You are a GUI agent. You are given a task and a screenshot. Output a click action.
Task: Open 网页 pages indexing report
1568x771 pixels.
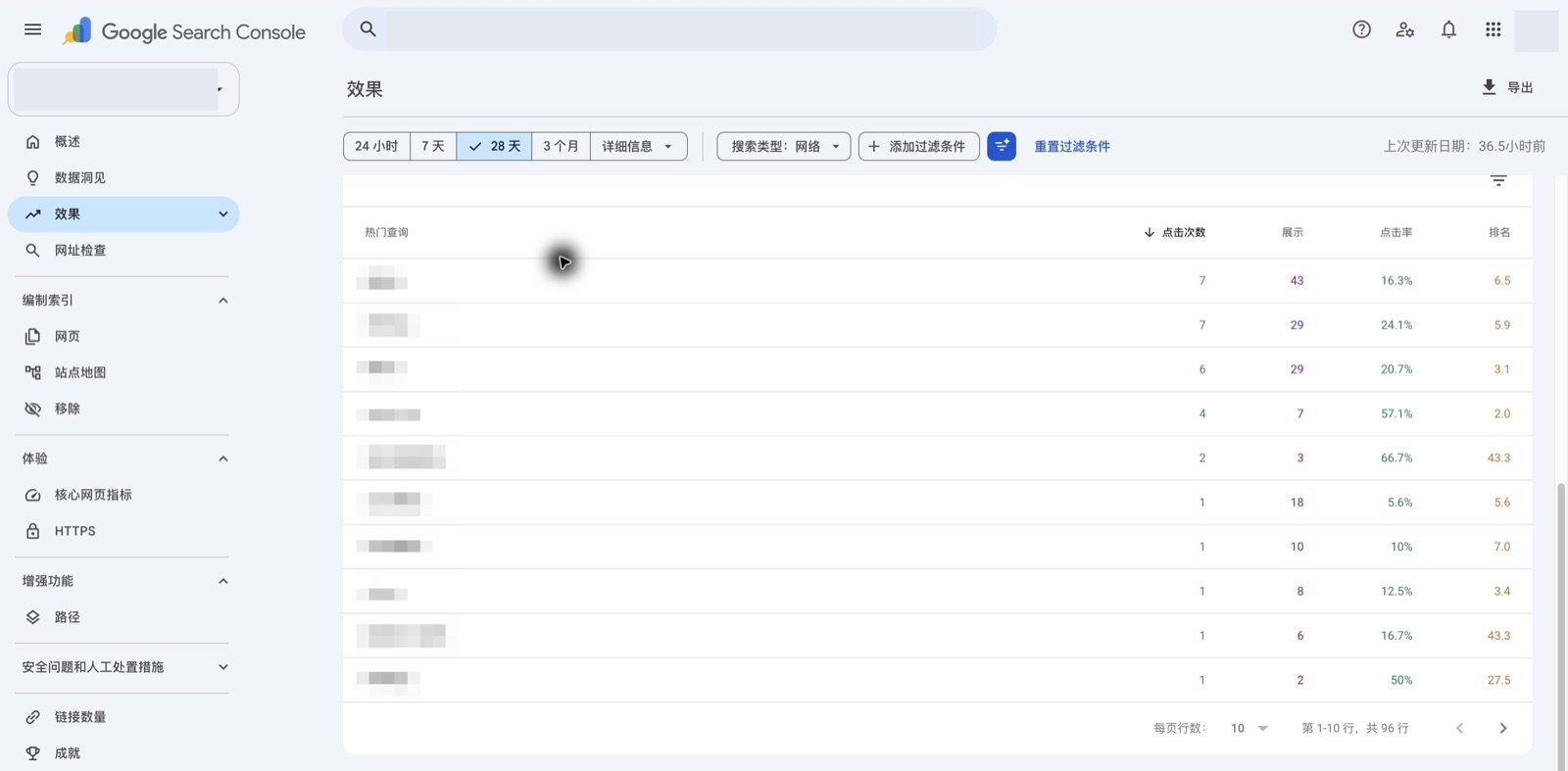123,336
